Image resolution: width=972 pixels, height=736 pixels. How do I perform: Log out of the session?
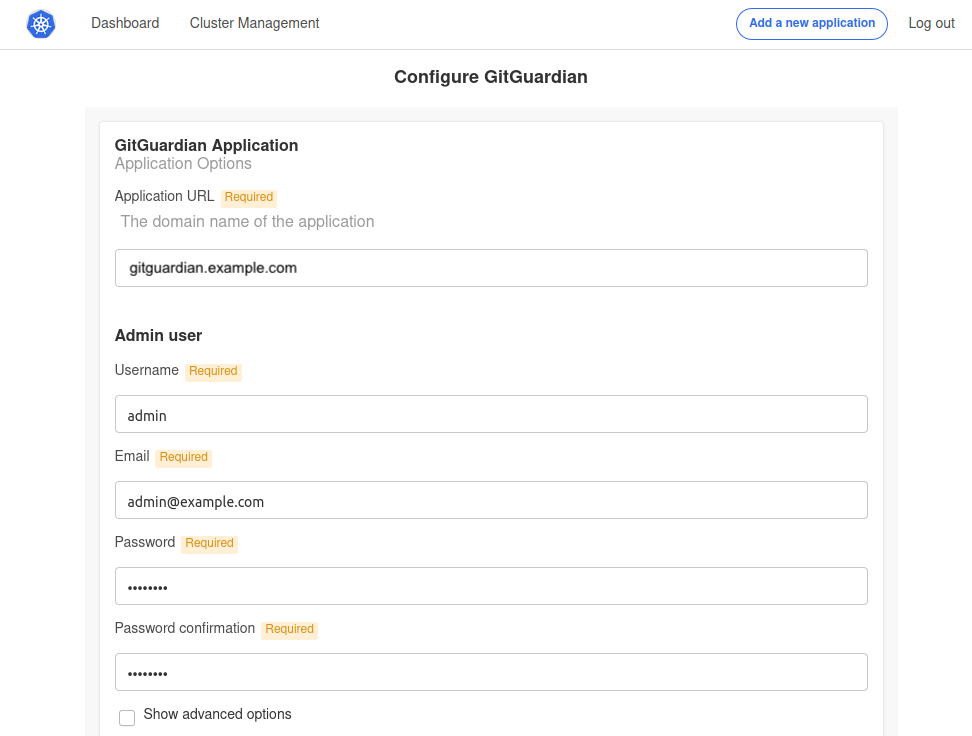pyautogui.click(x=931, y=23)
